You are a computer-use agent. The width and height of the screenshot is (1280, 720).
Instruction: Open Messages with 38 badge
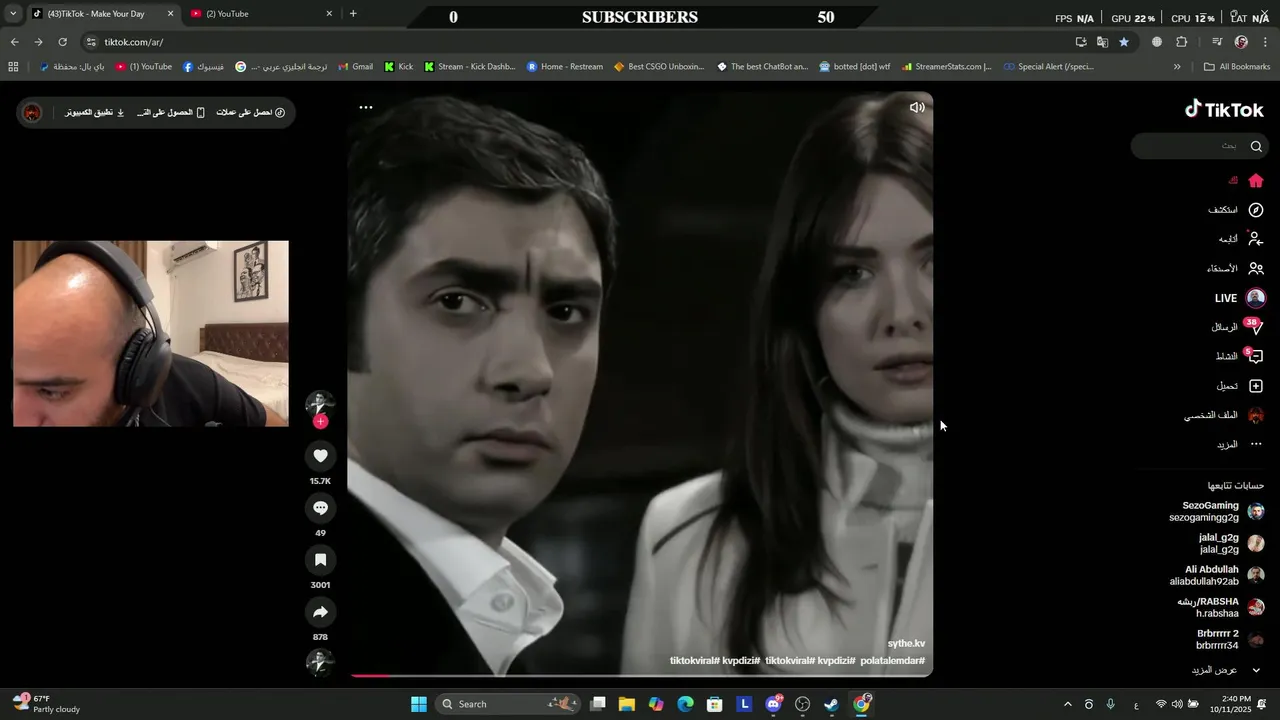(x=1238, y=327)
